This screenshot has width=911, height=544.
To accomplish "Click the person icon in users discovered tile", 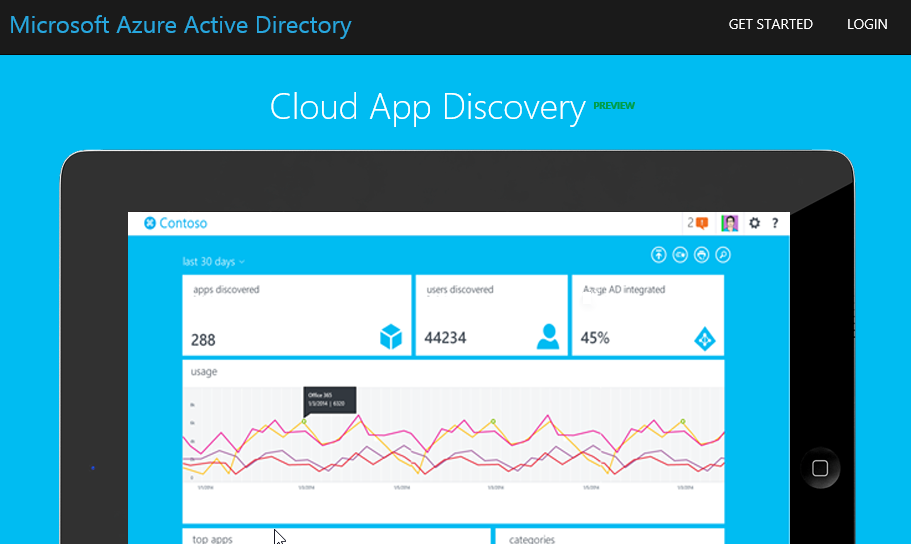I will (548, 337).
